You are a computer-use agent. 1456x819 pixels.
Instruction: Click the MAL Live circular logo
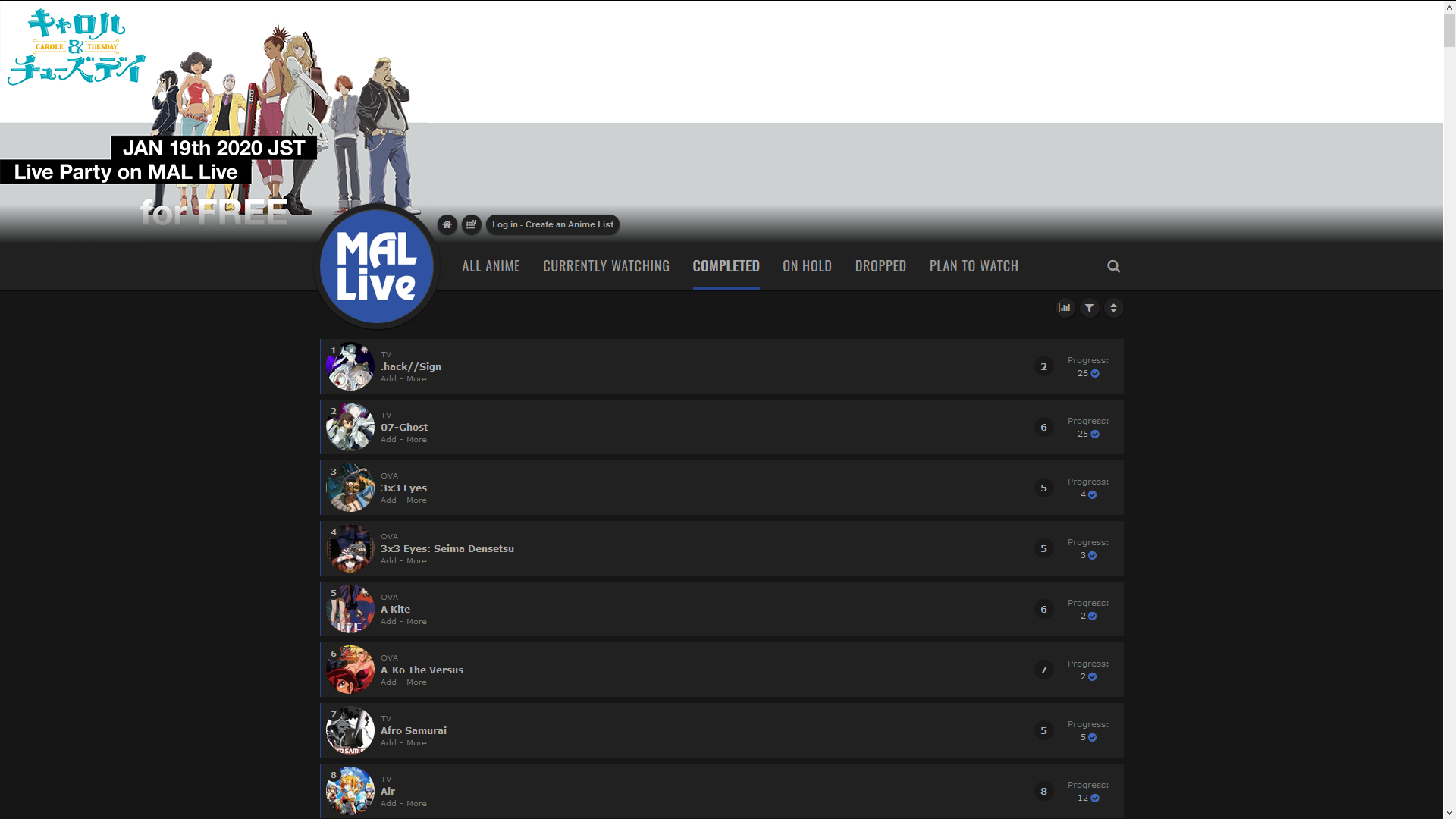click(377, 266)
